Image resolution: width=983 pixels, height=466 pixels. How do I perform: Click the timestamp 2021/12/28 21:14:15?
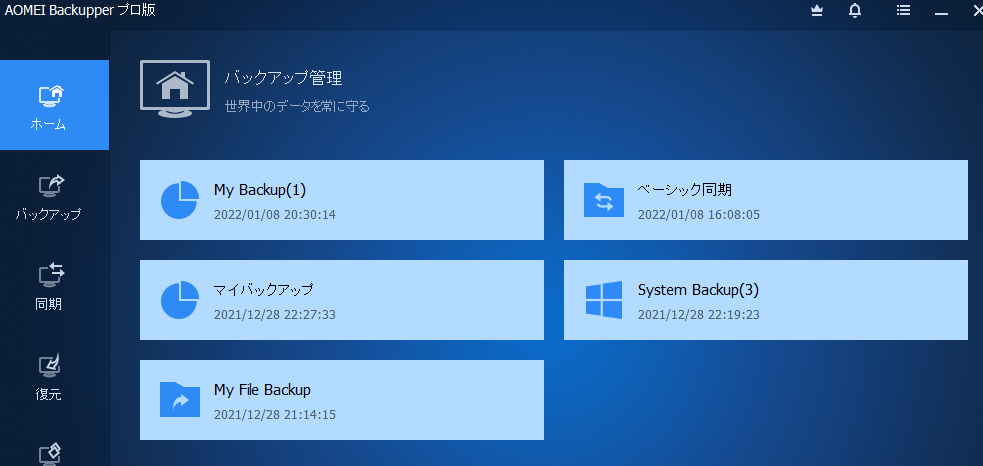(x=275, y=415)
